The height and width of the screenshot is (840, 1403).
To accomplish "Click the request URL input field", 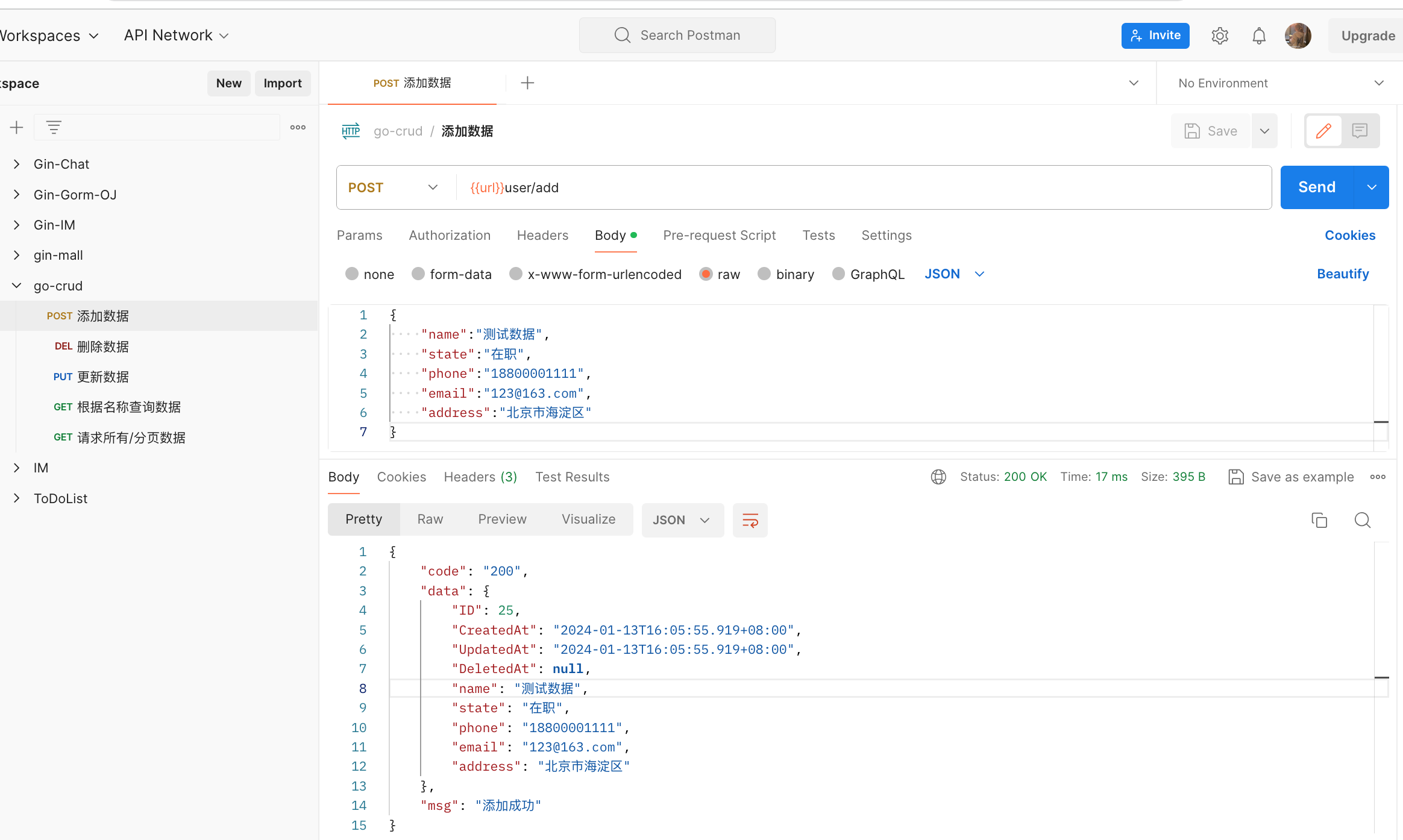I will [x=844, y=187].
